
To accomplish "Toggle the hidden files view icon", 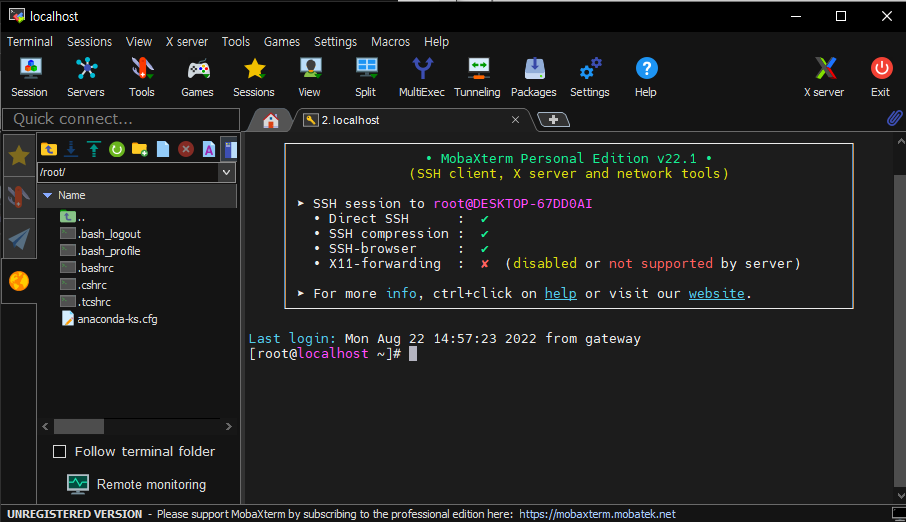I will pyautogui.click(x=231, y=150).
